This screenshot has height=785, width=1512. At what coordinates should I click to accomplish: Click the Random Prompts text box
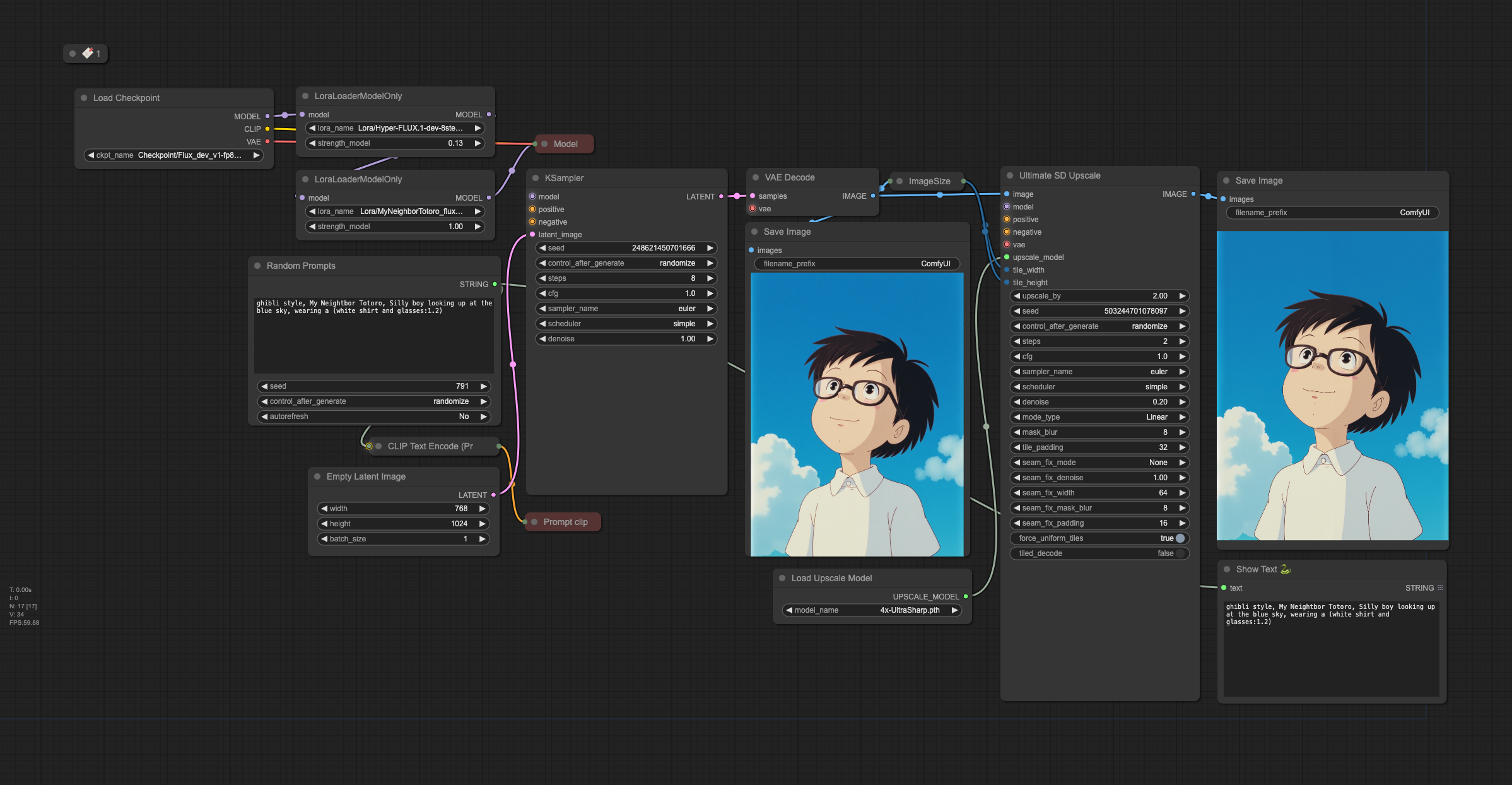pos(373,336)
